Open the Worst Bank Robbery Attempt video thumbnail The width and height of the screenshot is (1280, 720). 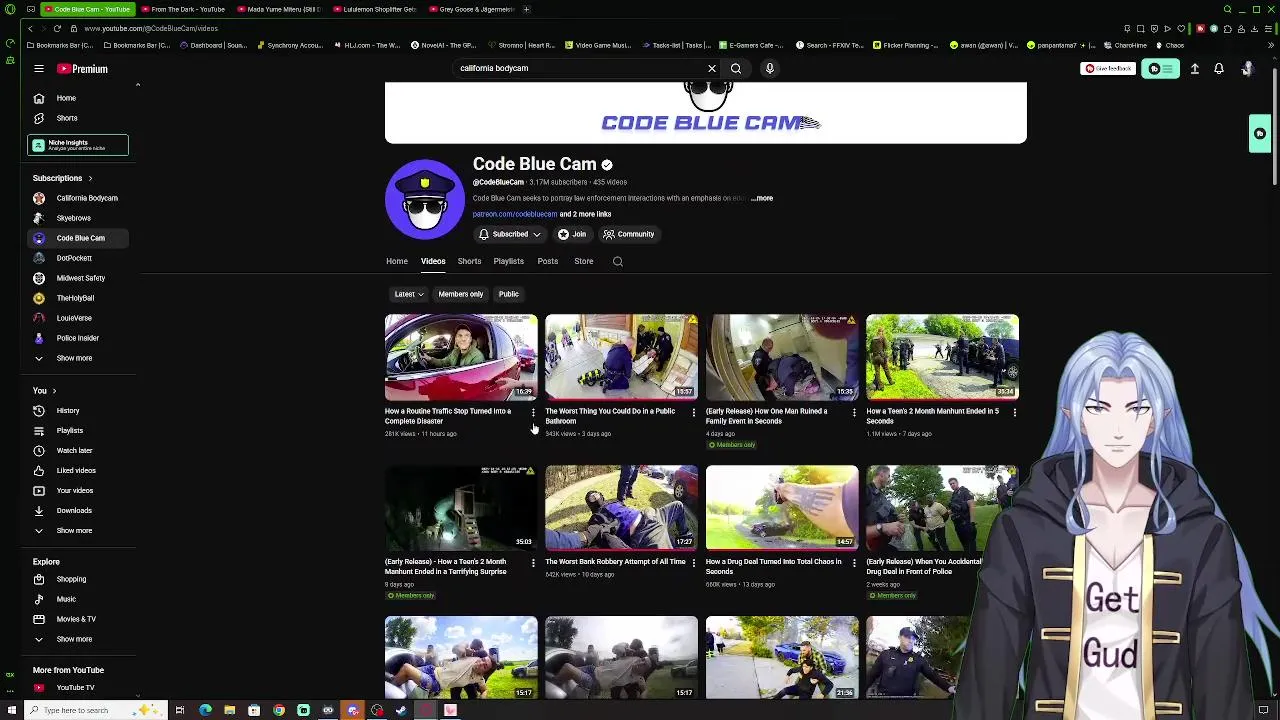[x=621, y=508]
